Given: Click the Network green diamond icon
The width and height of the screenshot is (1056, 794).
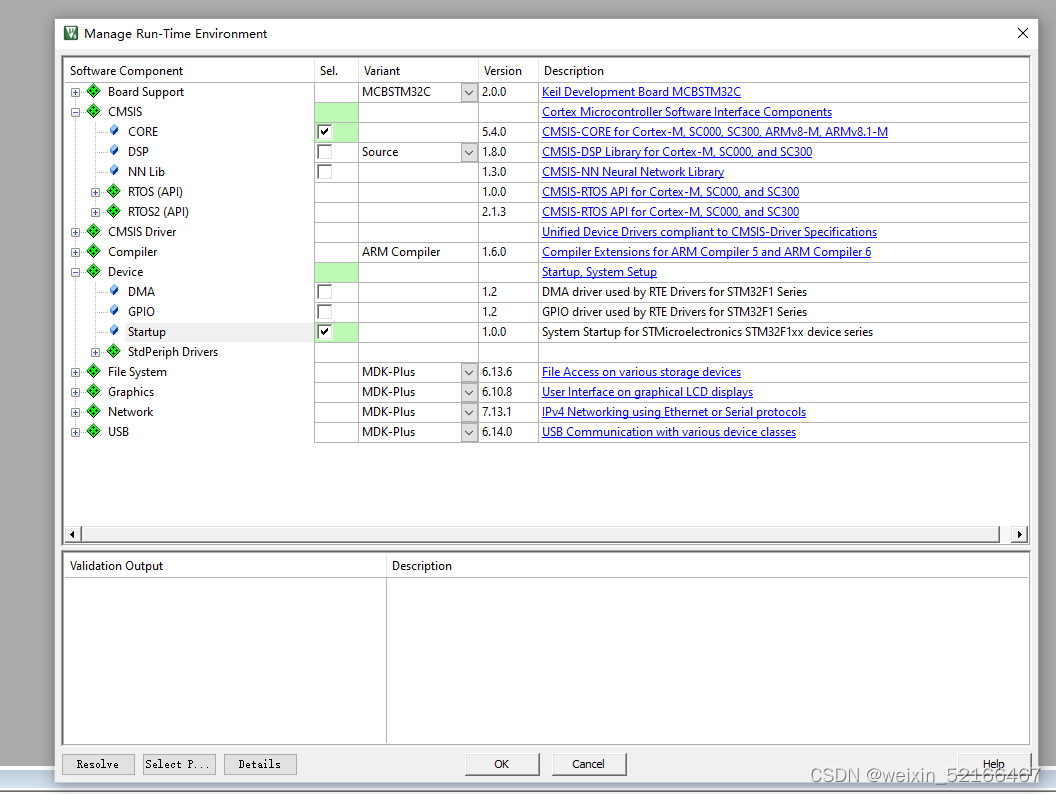Looking at the screenshot, I should pos(94,411).
